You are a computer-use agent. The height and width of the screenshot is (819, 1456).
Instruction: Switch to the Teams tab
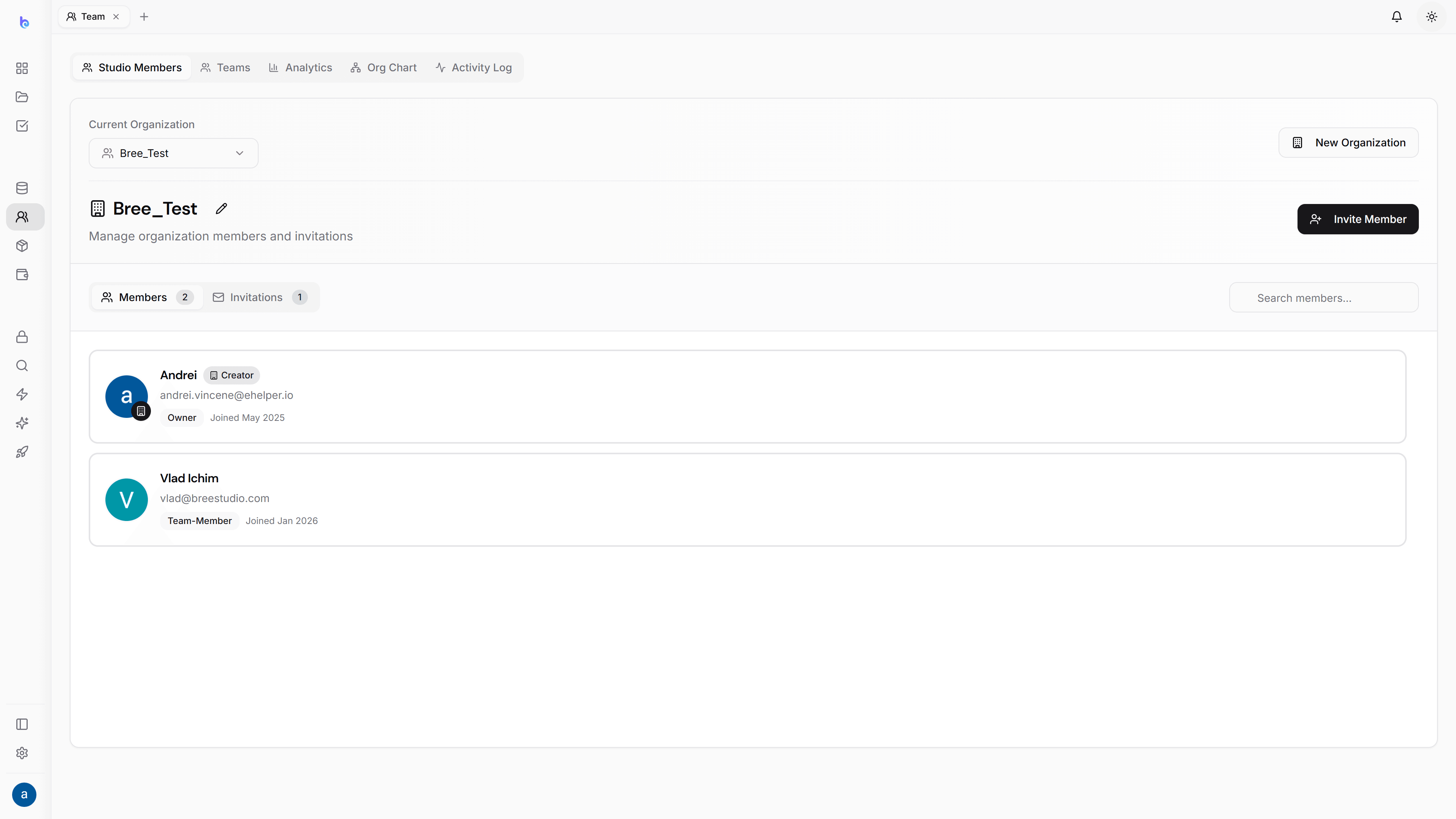point(226,68)
